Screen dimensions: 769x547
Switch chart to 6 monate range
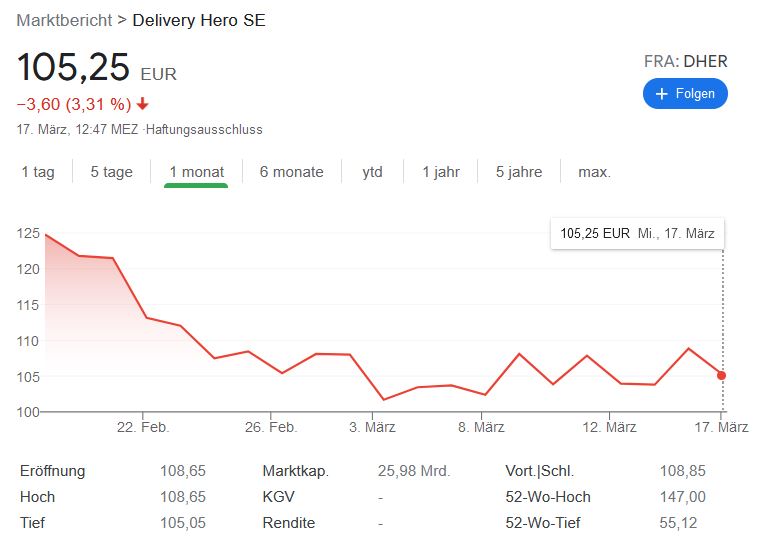291,172
